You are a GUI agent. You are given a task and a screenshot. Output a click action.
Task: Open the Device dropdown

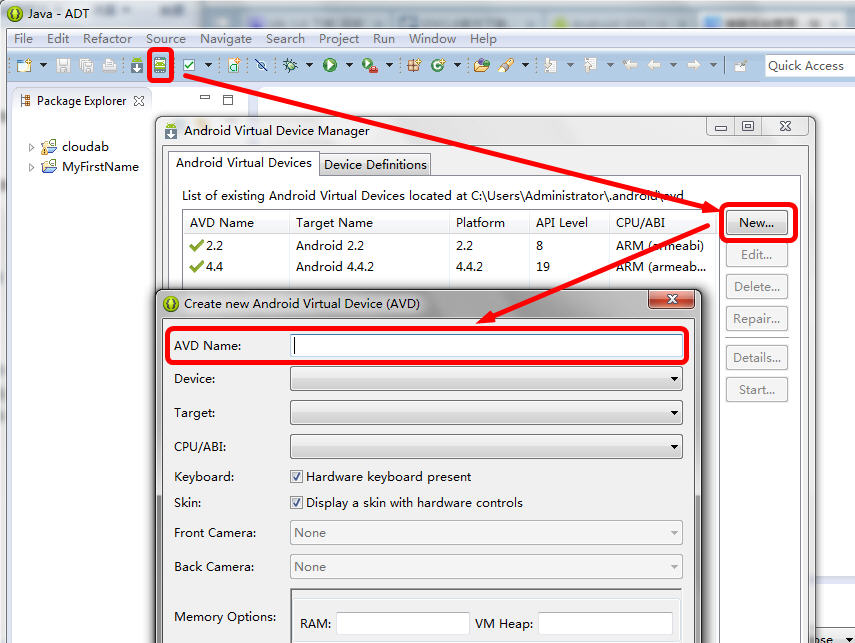[486, 379]
